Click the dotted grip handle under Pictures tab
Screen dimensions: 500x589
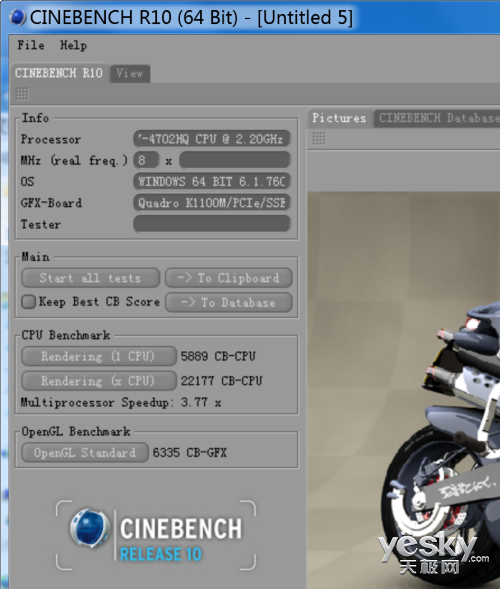point(319,139)
